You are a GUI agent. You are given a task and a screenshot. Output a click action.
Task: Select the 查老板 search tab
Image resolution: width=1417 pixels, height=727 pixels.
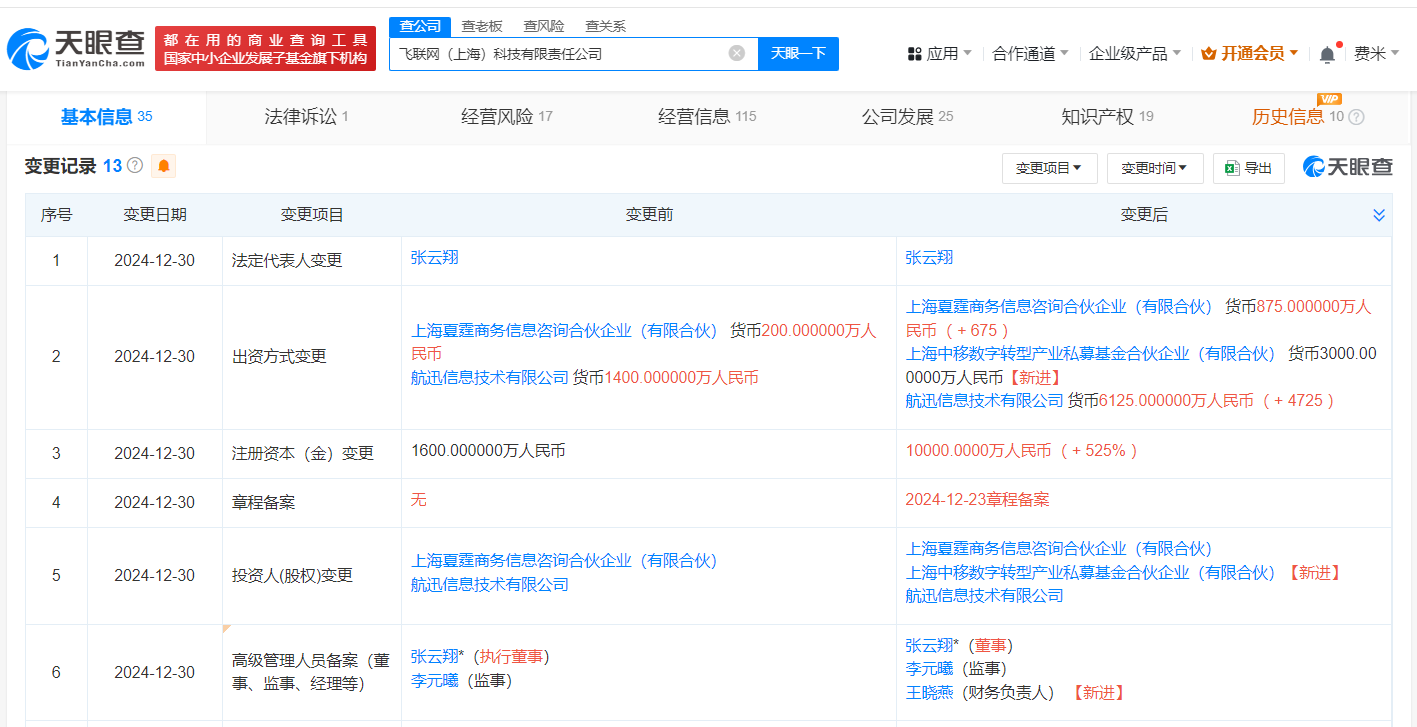482,26
